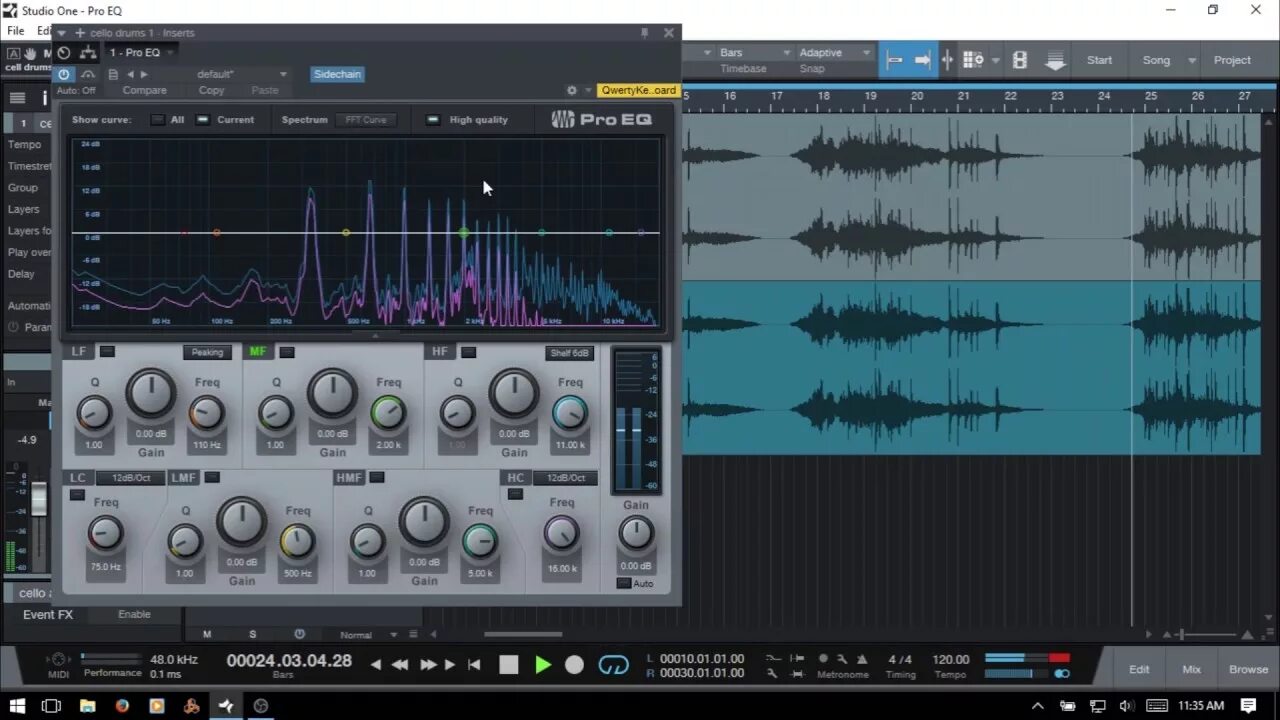This screenshot has height=720, width=1280.
Task: Click the plugin routing icon in Inserts header
Action: pos(88,53)
